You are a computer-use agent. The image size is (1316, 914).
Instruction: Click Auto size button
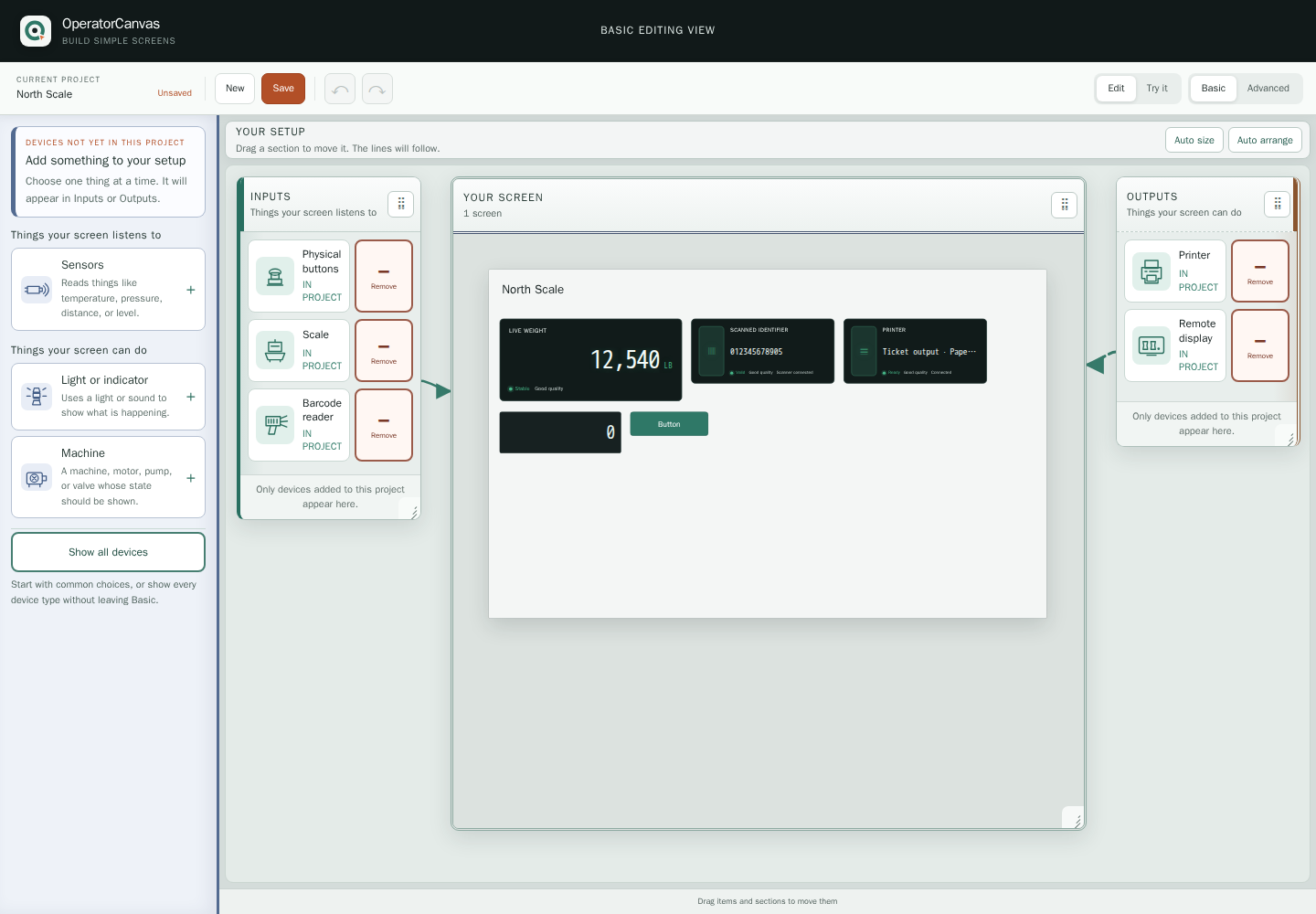tap(1194, 140)
